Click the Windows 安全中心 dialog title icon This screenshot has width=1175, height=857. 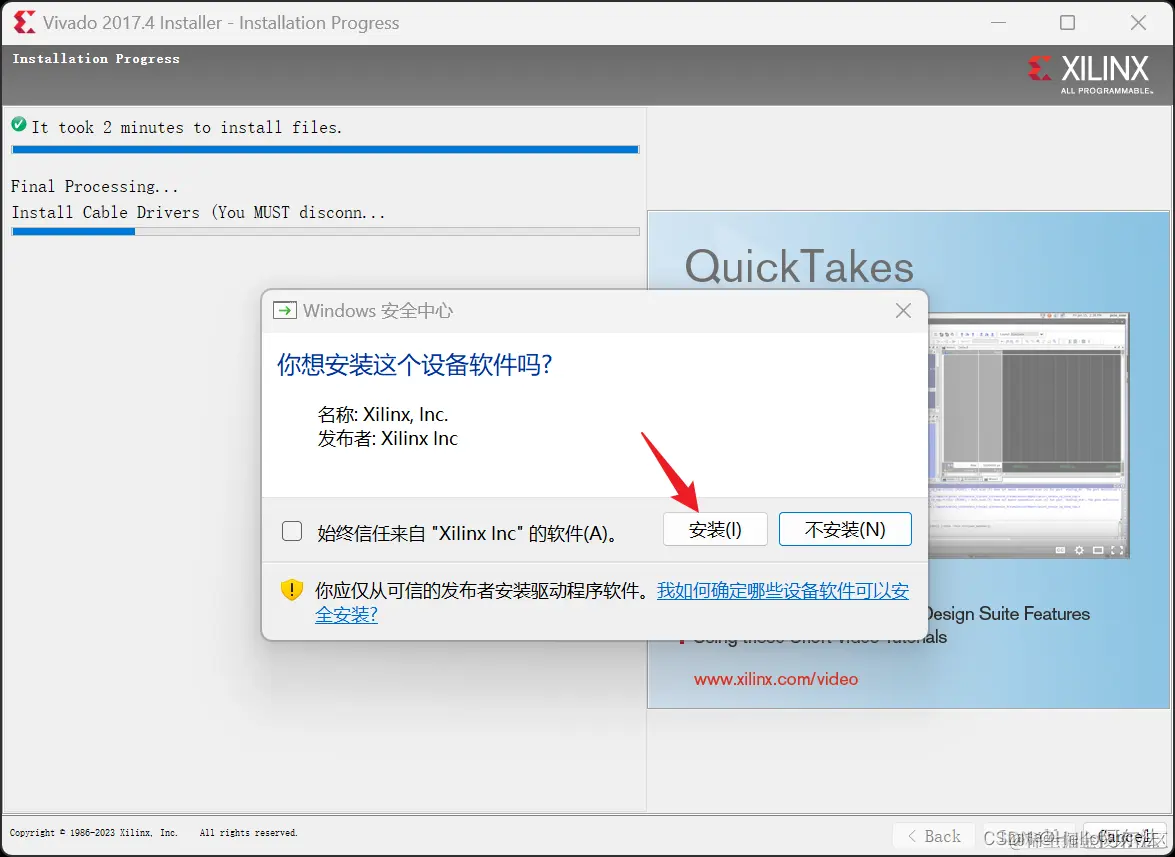(x=285, y=311)
